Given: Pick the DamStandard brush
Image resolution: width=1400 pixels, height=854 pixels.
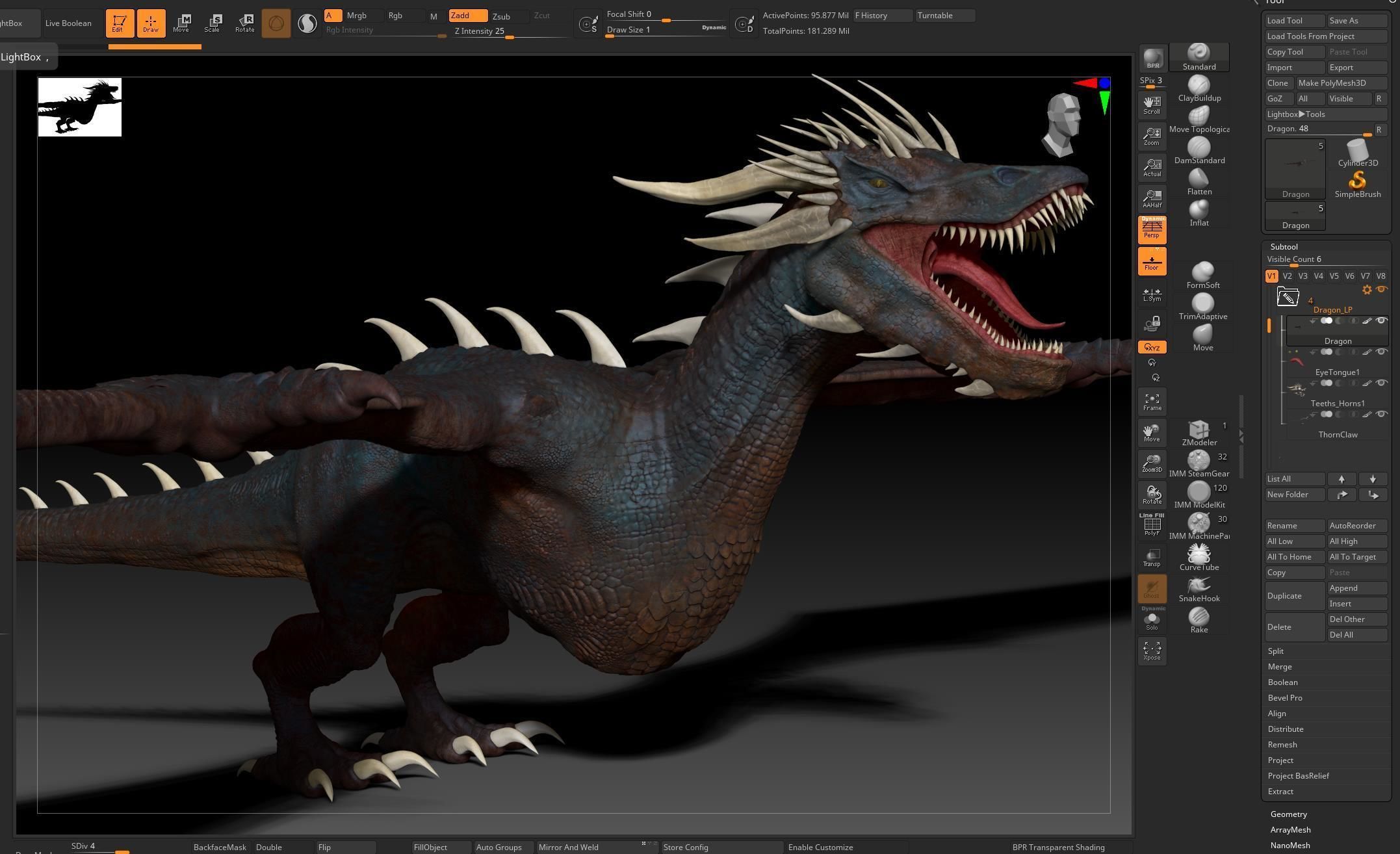Looking at the screenshot, I should 1199,151.
